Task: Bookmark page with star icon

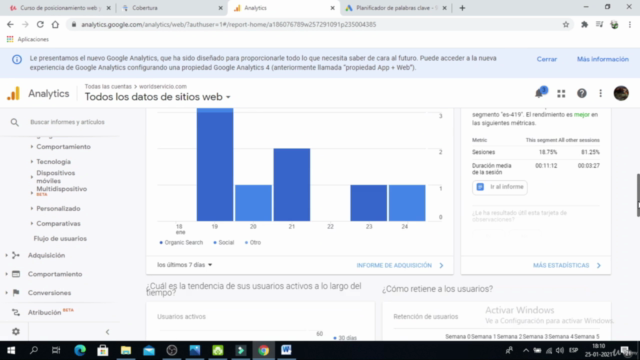Action: (566, 24)
